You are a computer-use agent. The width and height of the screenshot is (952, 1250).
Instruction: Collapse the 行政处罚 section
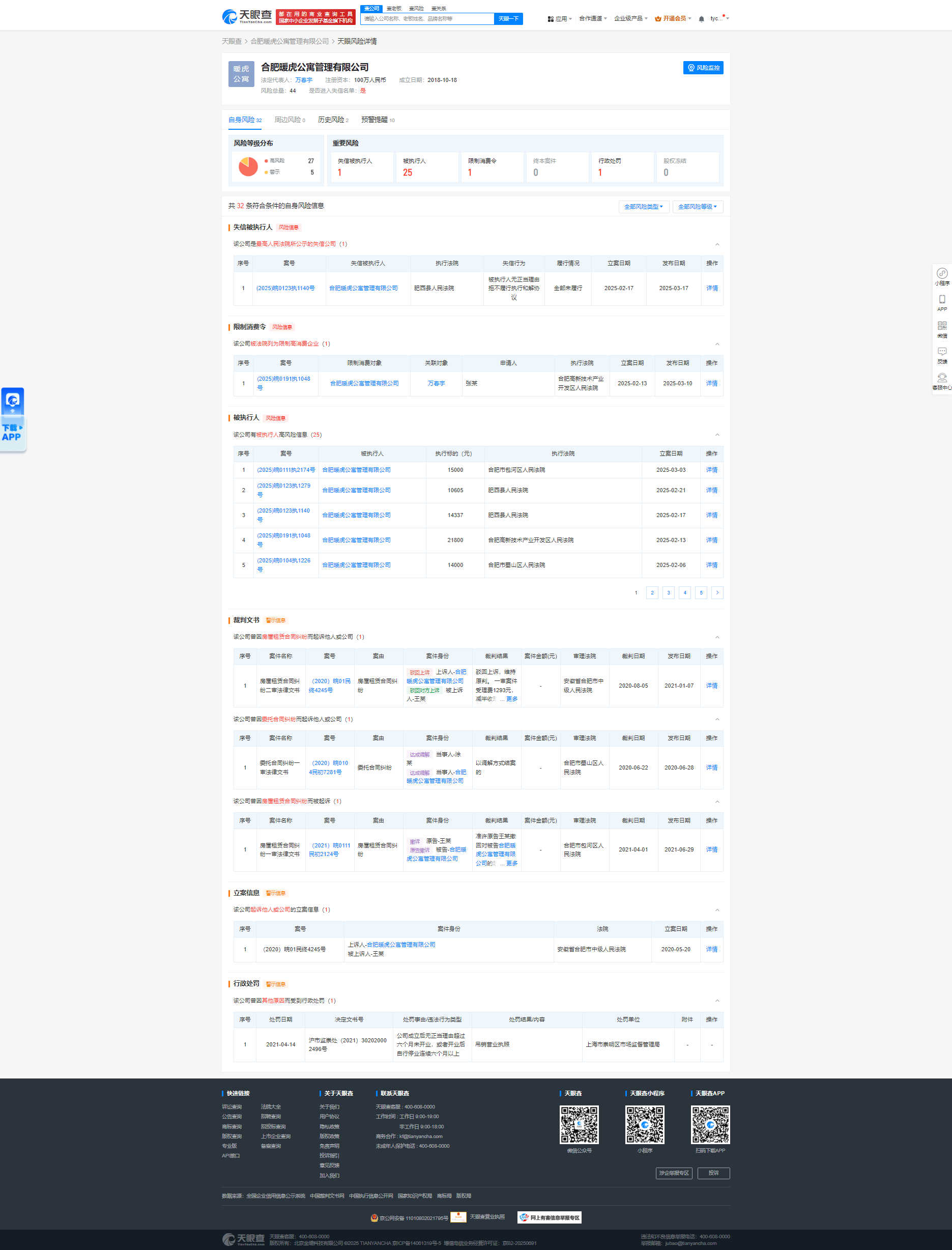(717, 1001)
